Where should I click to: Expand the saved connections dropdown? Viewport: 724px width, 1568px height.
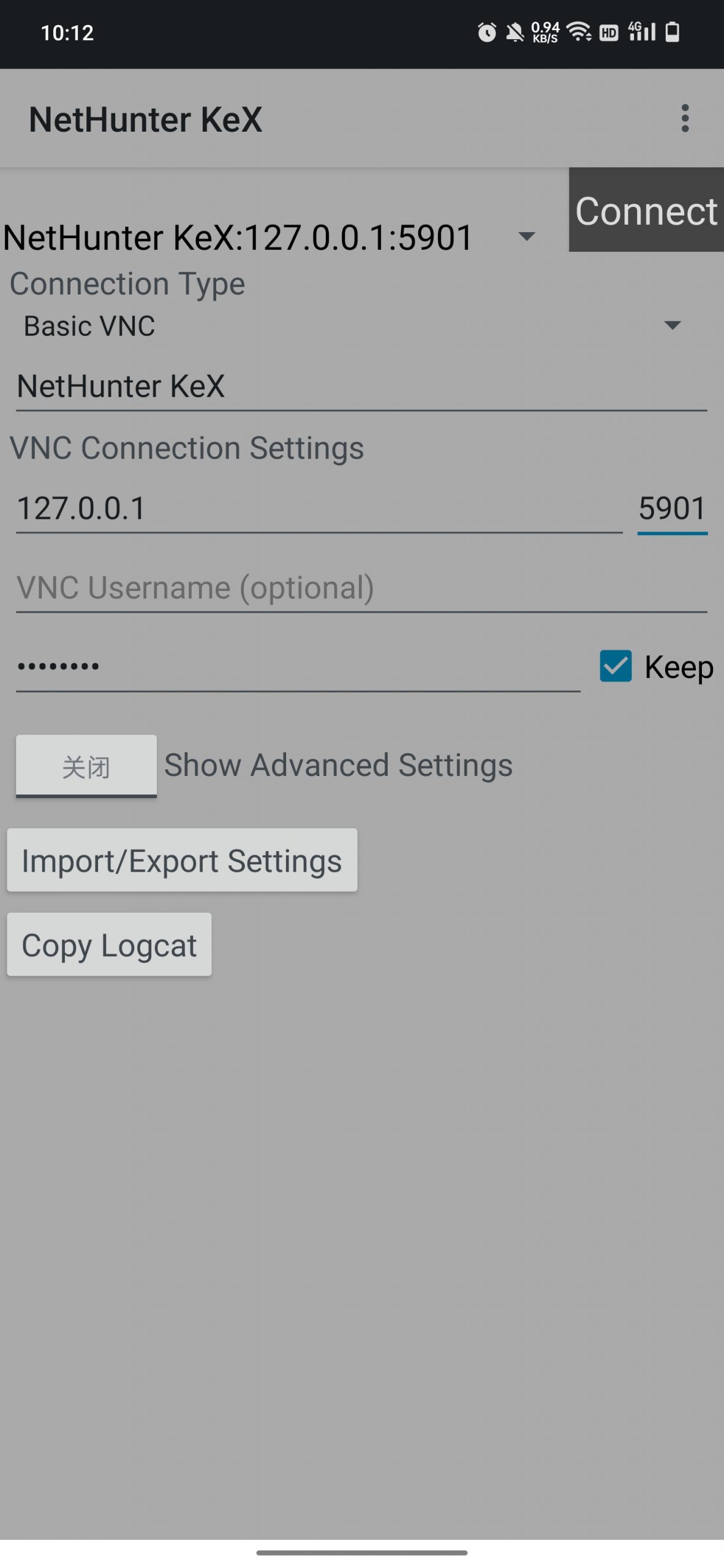(527, 236)
